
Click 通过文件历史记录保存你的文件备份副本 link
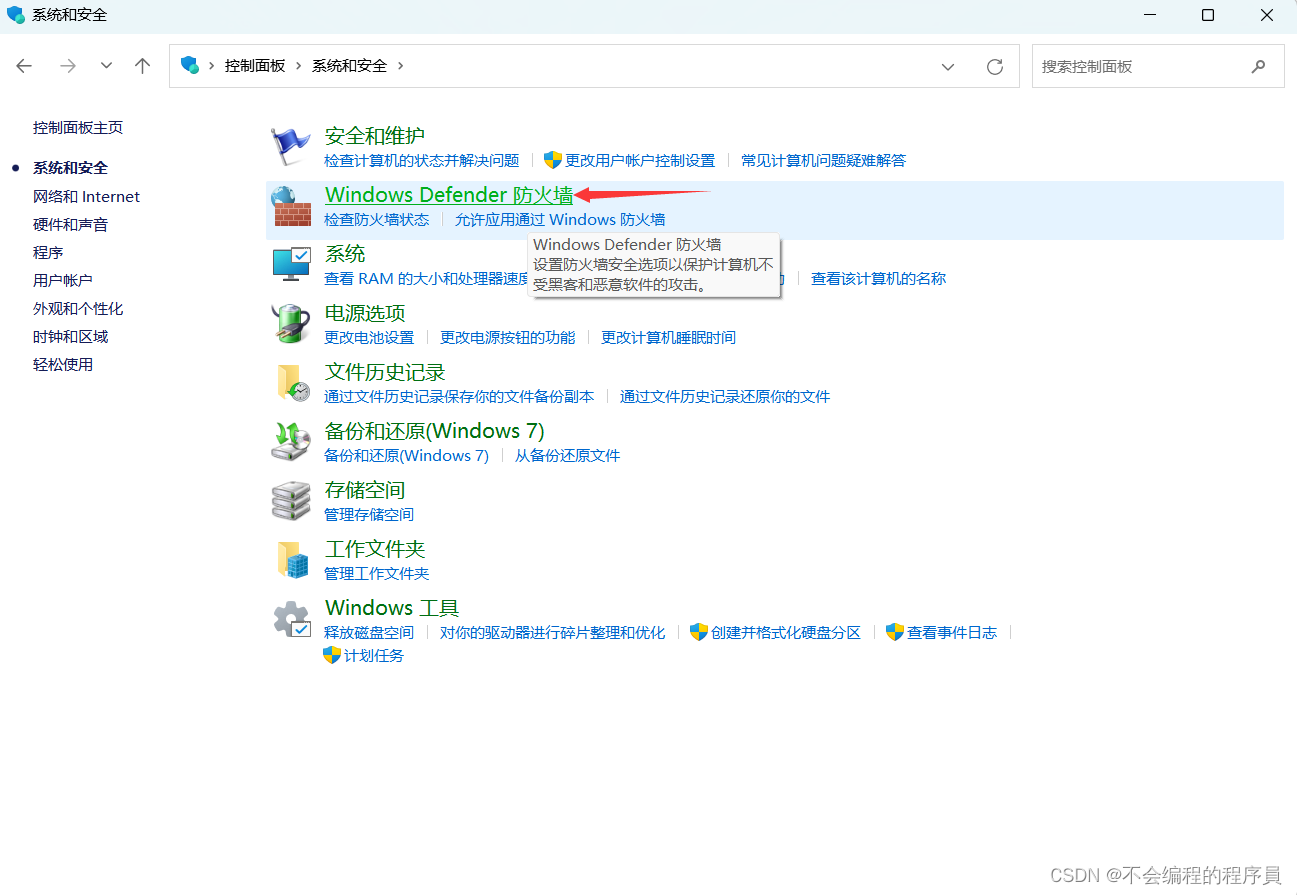click(459, 397)
